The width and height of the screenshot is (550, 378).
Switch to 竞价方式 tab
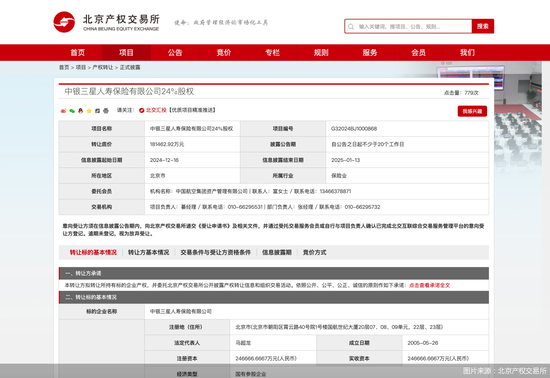315,252
